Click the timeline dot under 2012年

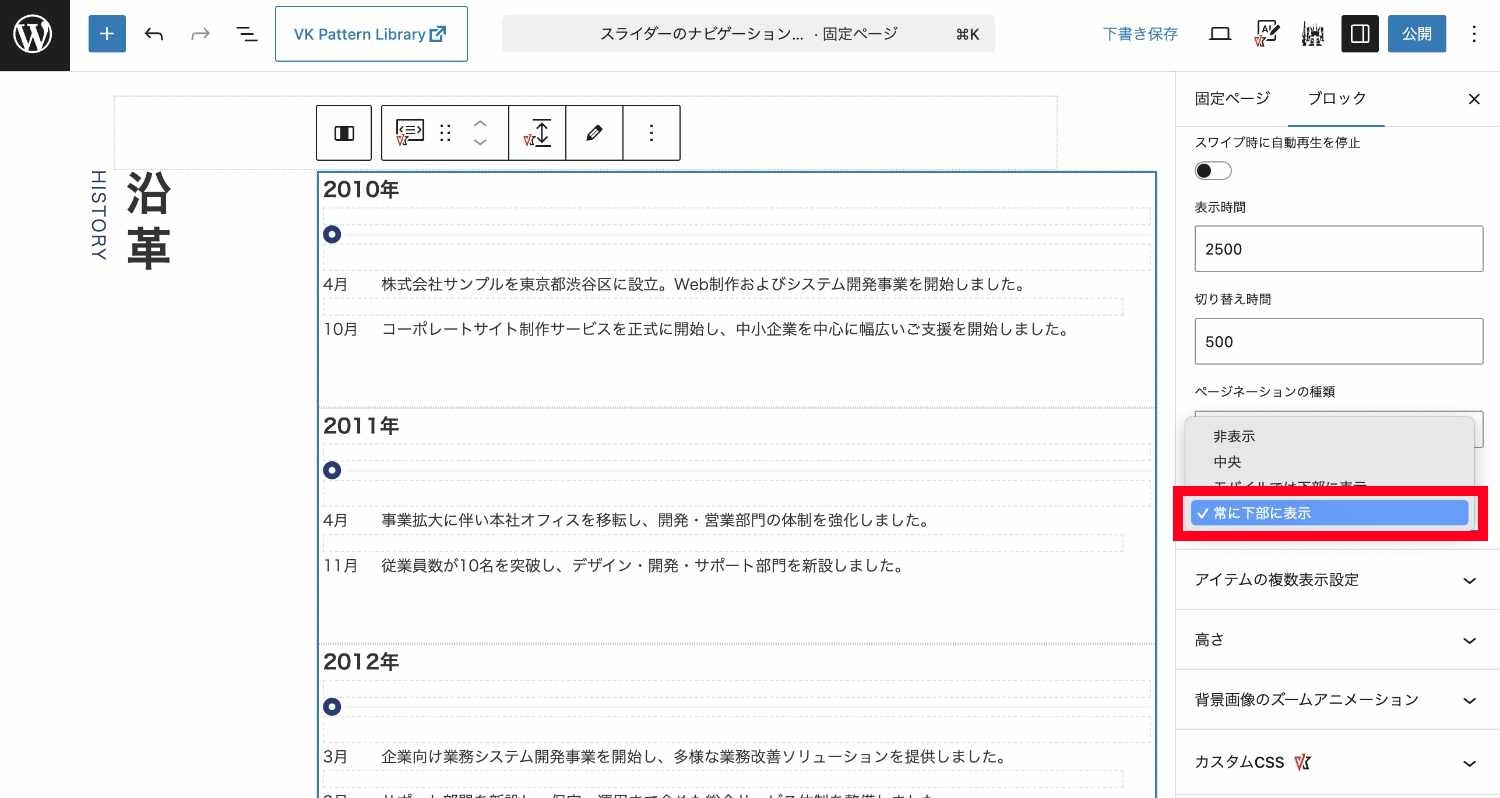pyautogui.click(x=332, y=707)
